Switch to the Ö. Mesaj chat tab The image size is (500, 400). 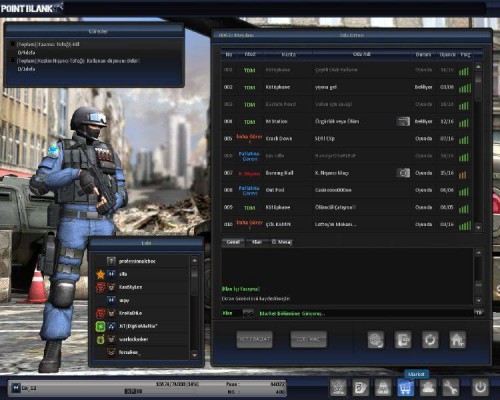pos(282,242)
